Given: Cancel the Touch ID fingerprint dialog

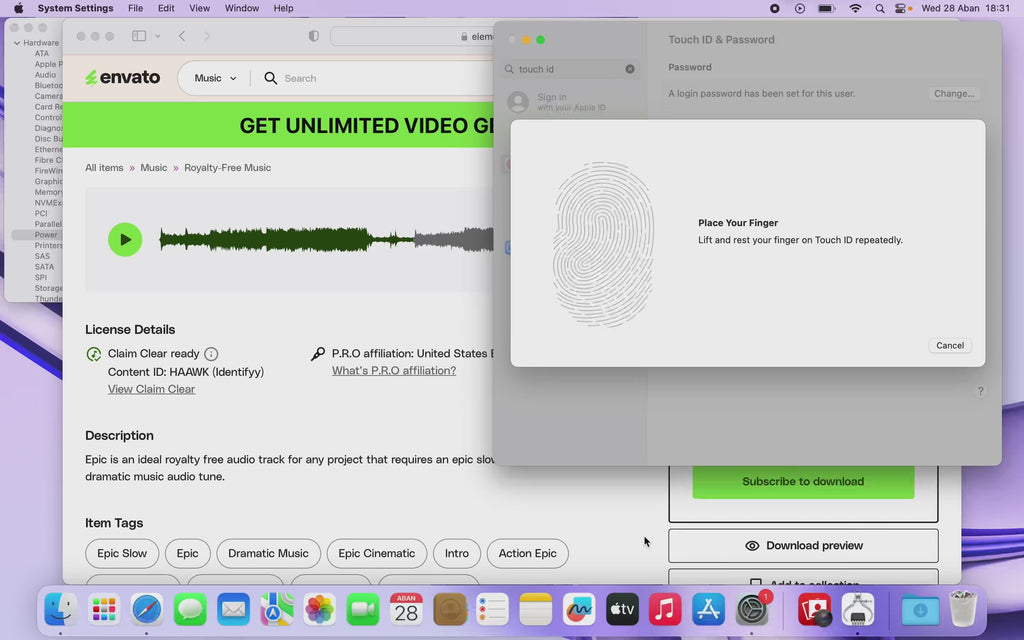Looking at the screenshot, I should 949,345.
